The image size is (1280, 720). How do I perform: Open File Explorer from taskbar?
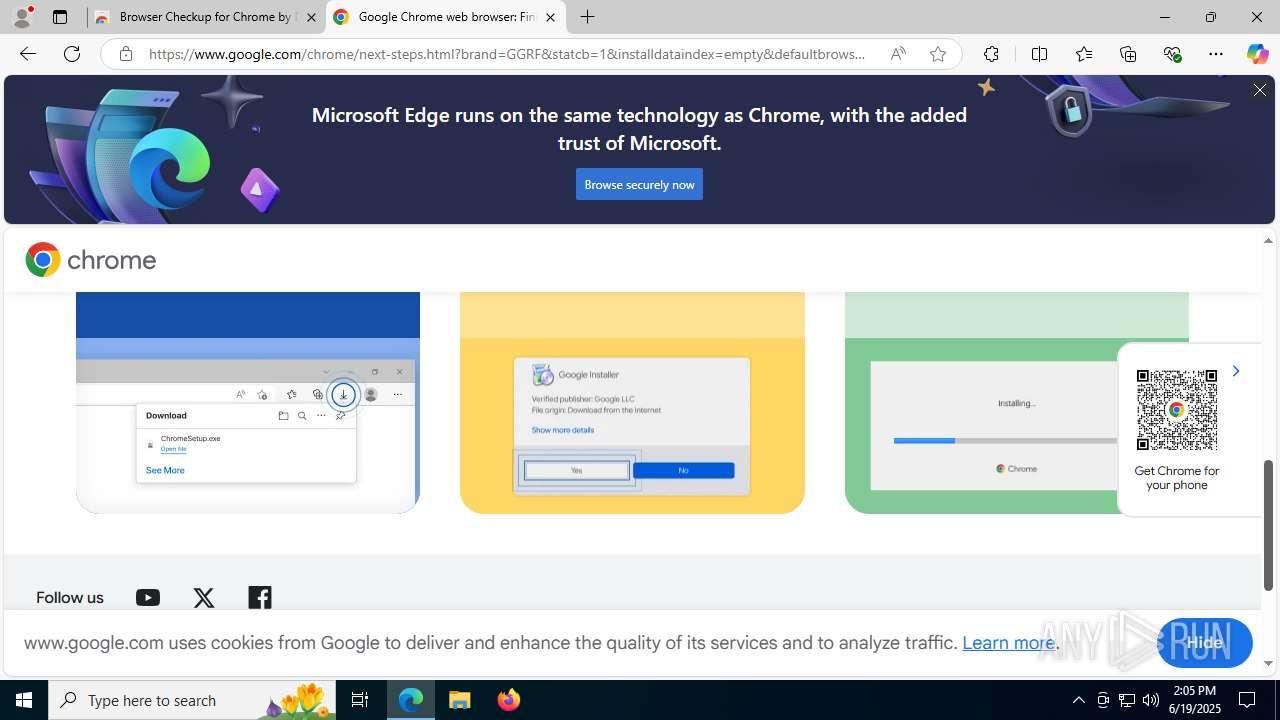pyautogui.click(x=460, y=700)
